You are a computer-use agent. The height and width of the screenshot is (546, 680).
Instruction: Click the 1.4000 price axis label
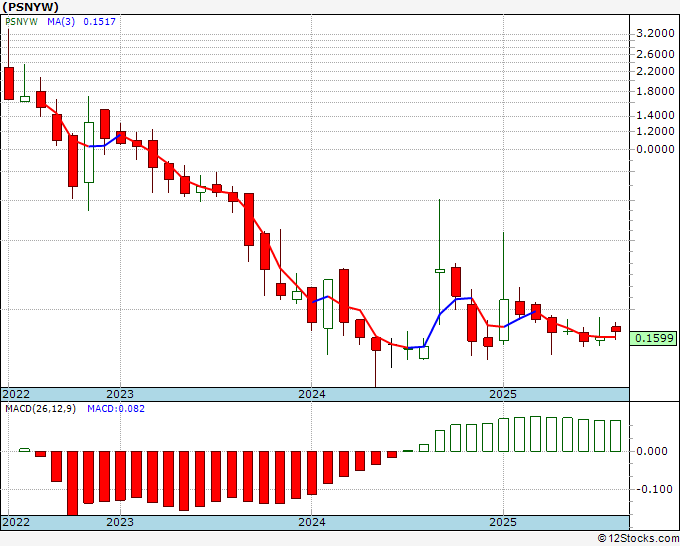pyautogui.click(x=655, y=115)
